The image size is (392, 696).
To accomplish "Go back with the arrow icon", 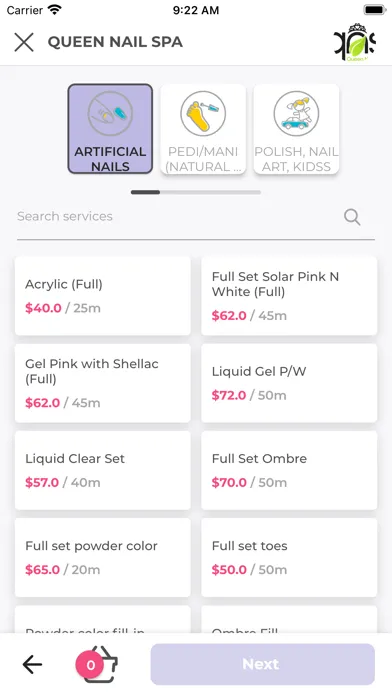I will (32, 664).
